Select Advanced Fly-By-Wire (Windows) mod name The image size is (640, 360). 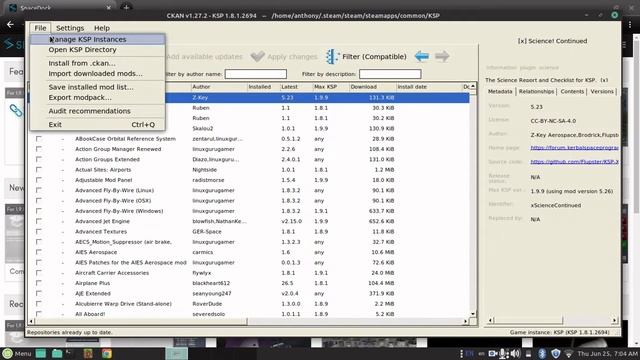(119, 211)
